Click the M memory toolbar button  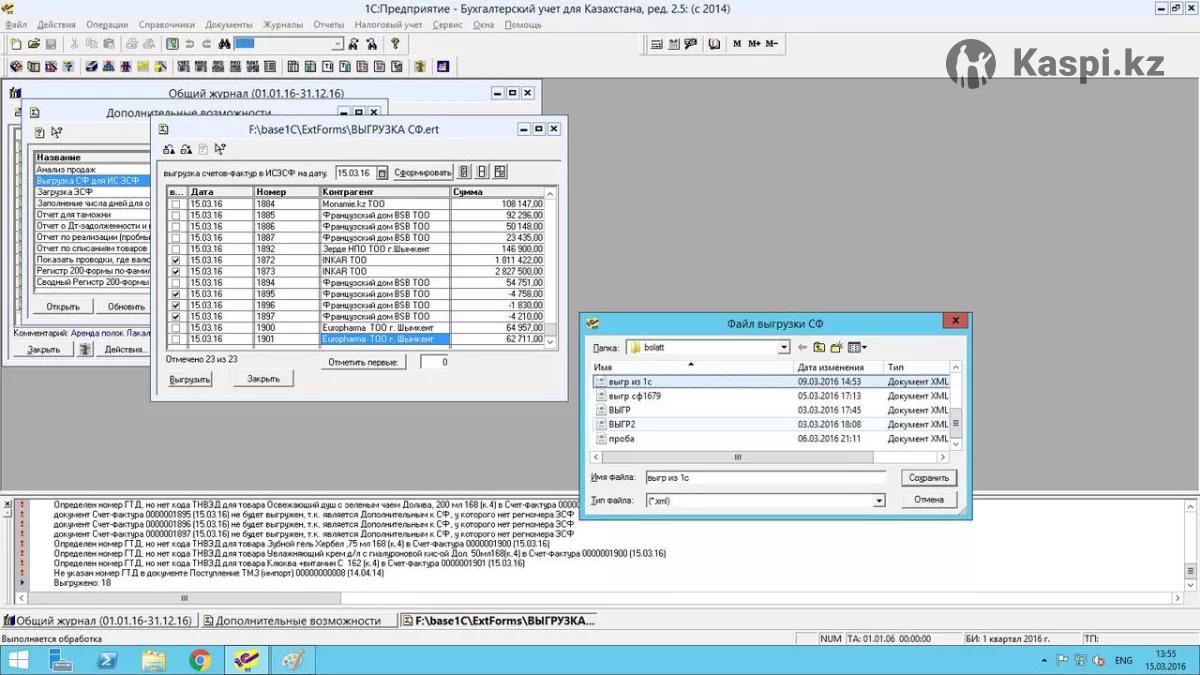coord(737,44)
